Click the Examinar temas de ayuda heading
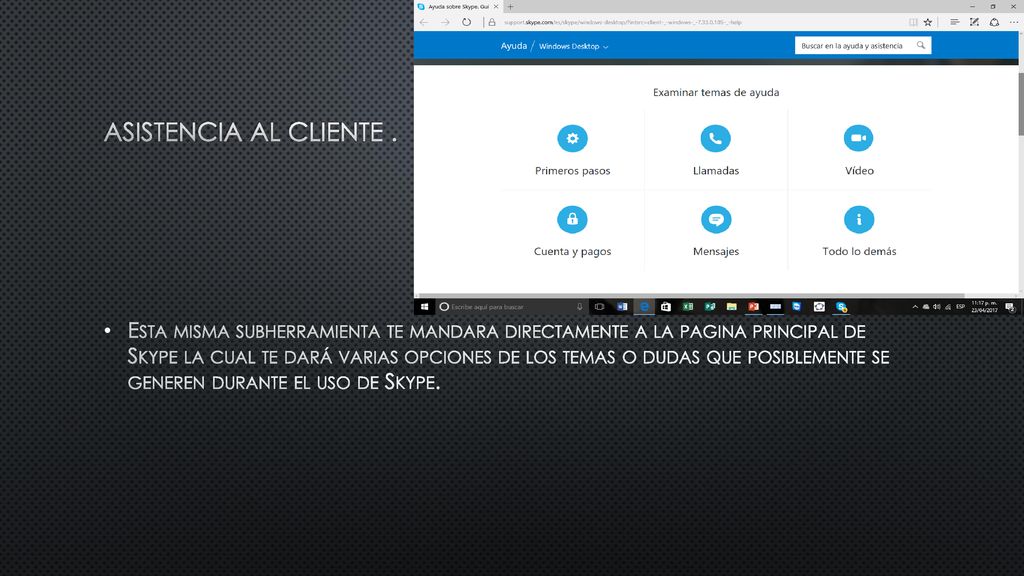The width and height of the screenshot is (1024, 576). (x=716, y=92)
